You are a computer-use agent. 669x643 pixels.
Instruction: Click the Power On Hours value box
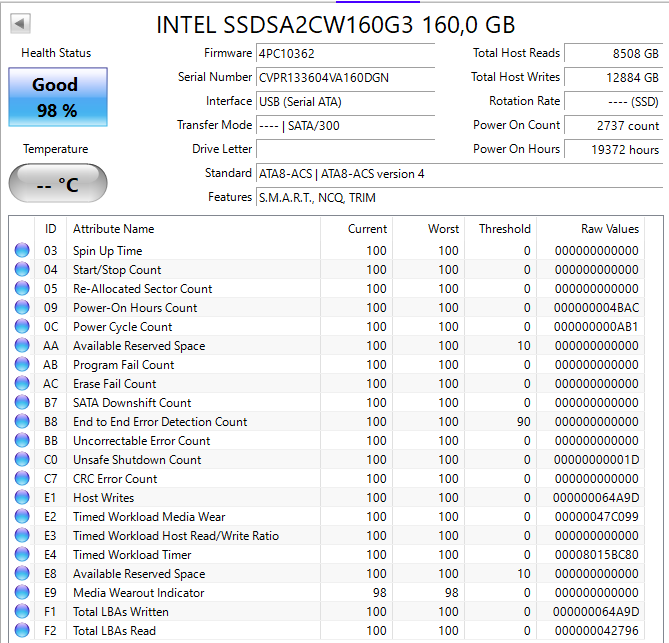(x=613, y=149)
